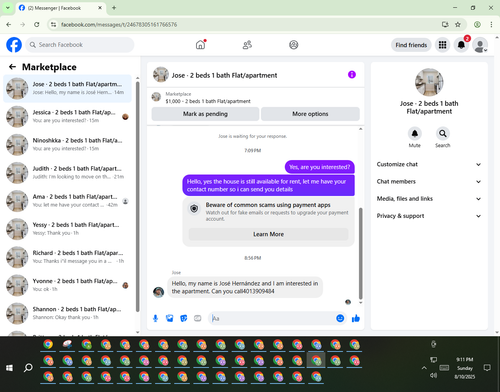Open the Groups icon in top navigation

click(294, 45)
